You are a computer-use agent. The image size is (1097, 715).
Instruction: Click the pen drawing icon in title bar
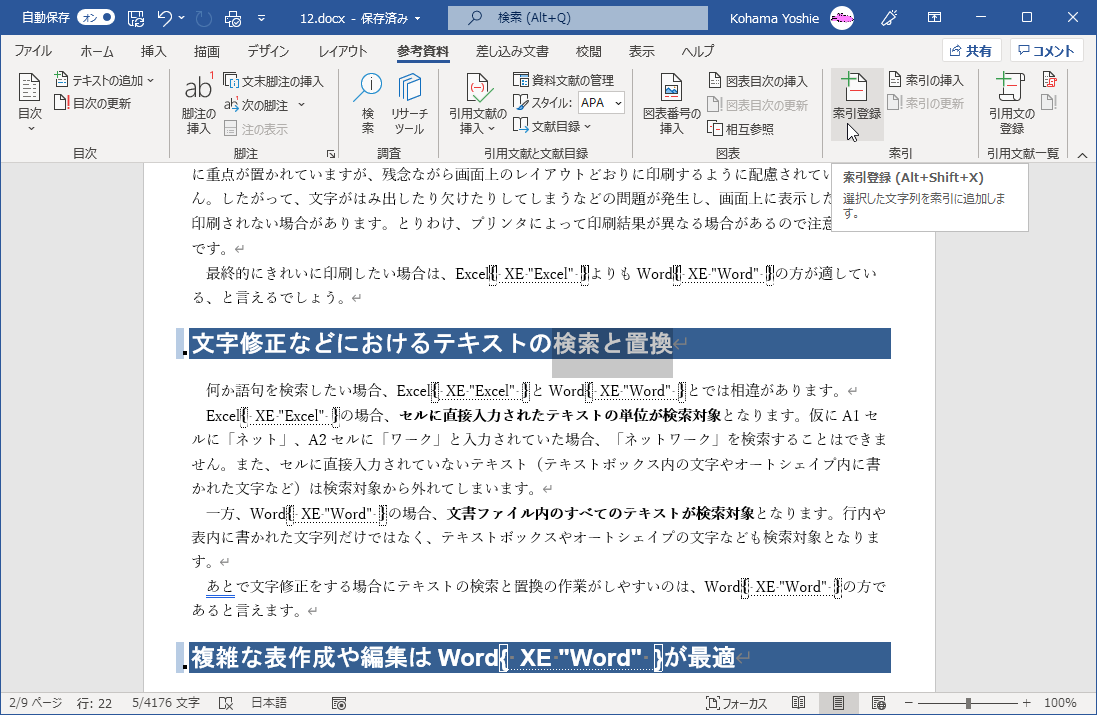pyautogui.click(x=889, y=17)
